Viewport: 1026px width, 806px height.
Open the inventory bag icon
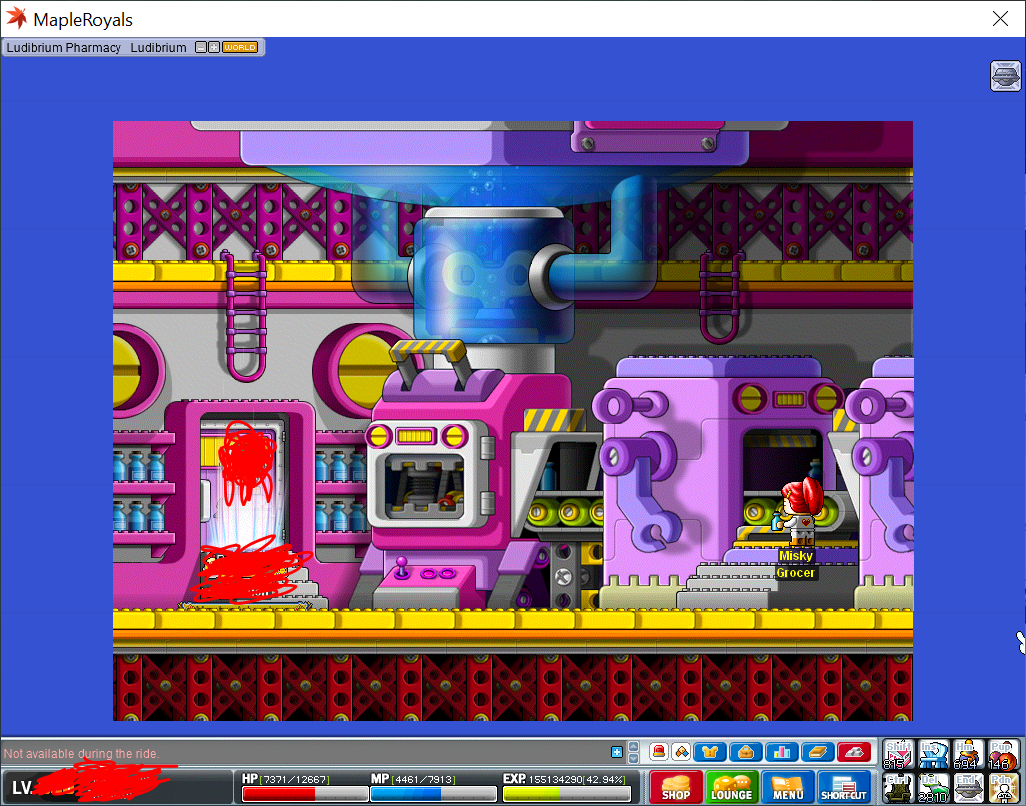(x=745, y=752)
